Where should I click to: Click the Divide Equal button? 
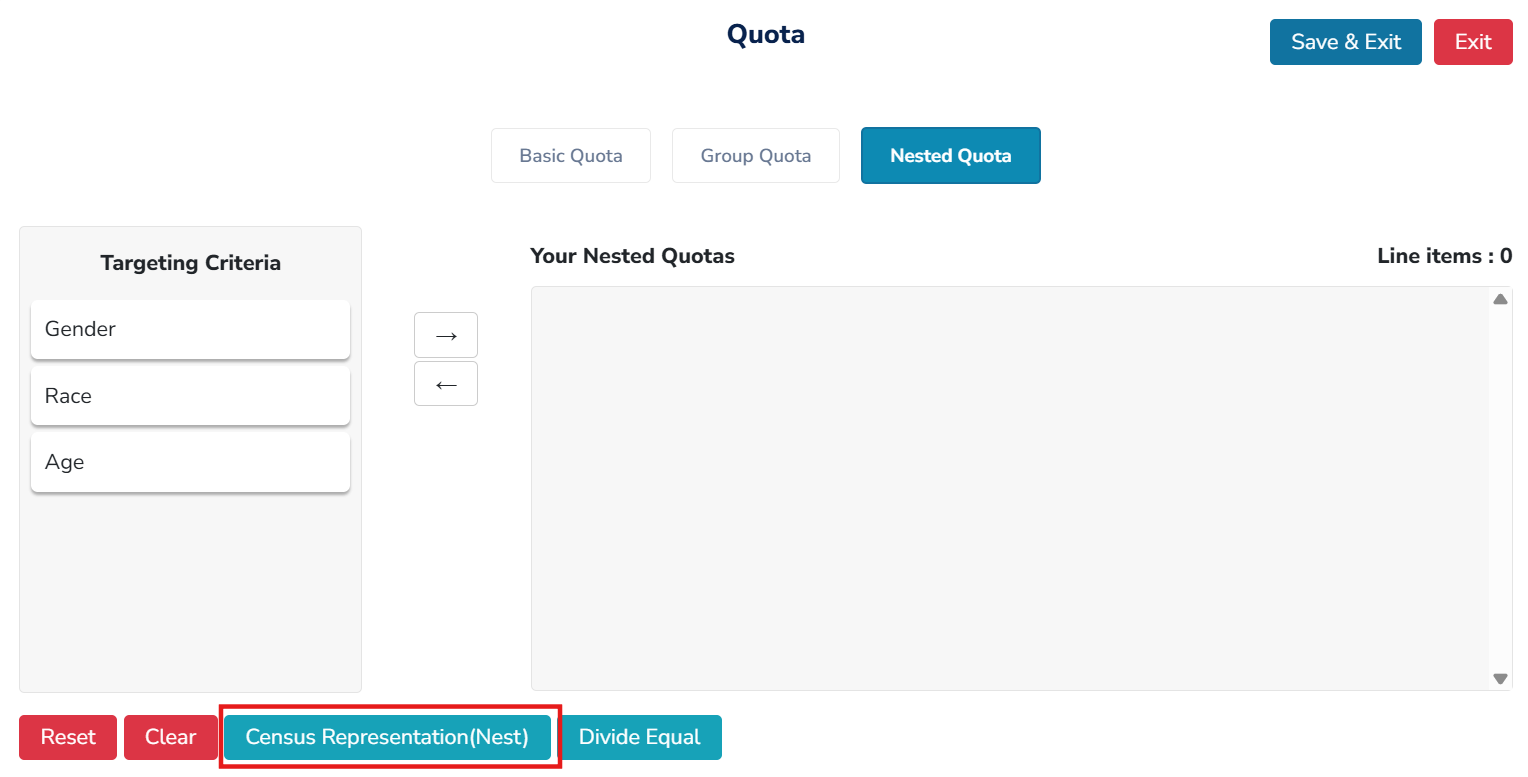[x=640, y=738]
